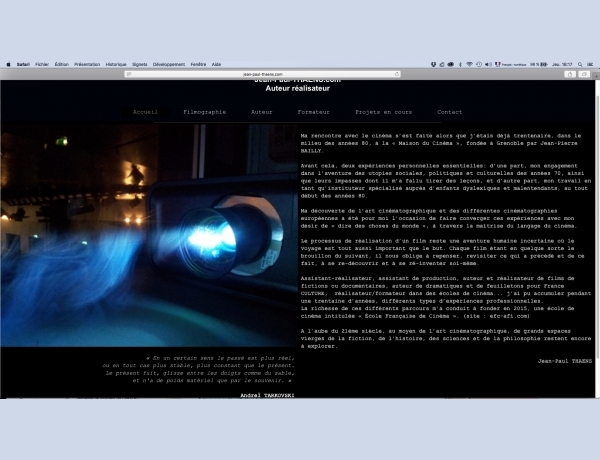Click the battery status icon

[x=544, y=64]
